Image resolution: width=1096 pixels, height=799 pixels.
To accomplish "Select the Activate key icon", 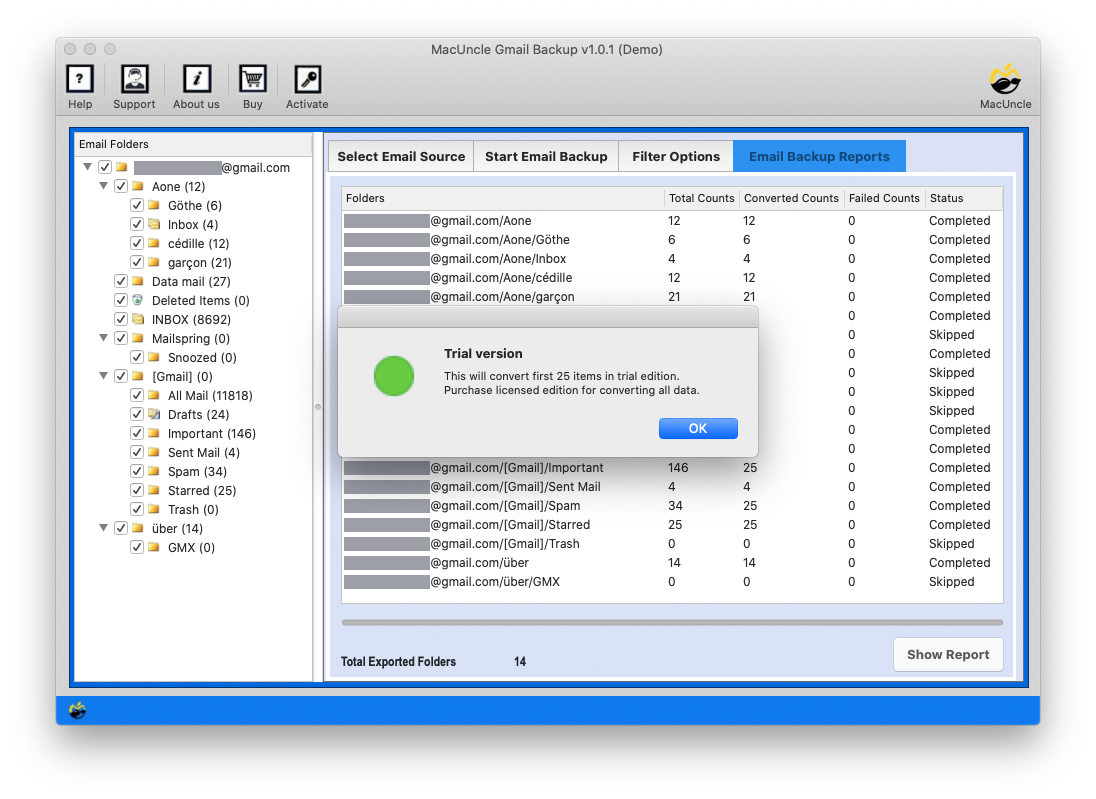I will pyautogui.click(x=307, y=78).
